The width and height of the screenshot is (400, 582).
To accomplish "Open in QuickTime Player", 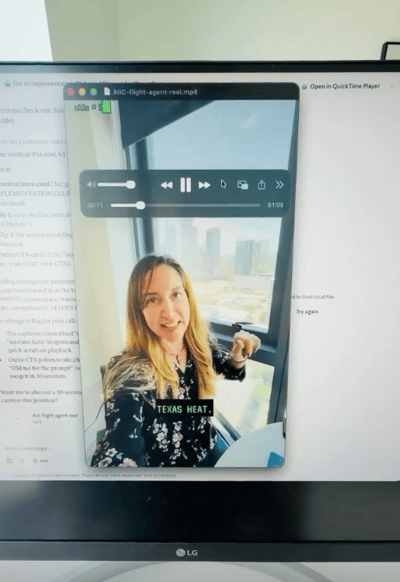I will click(x=345, y=86).
